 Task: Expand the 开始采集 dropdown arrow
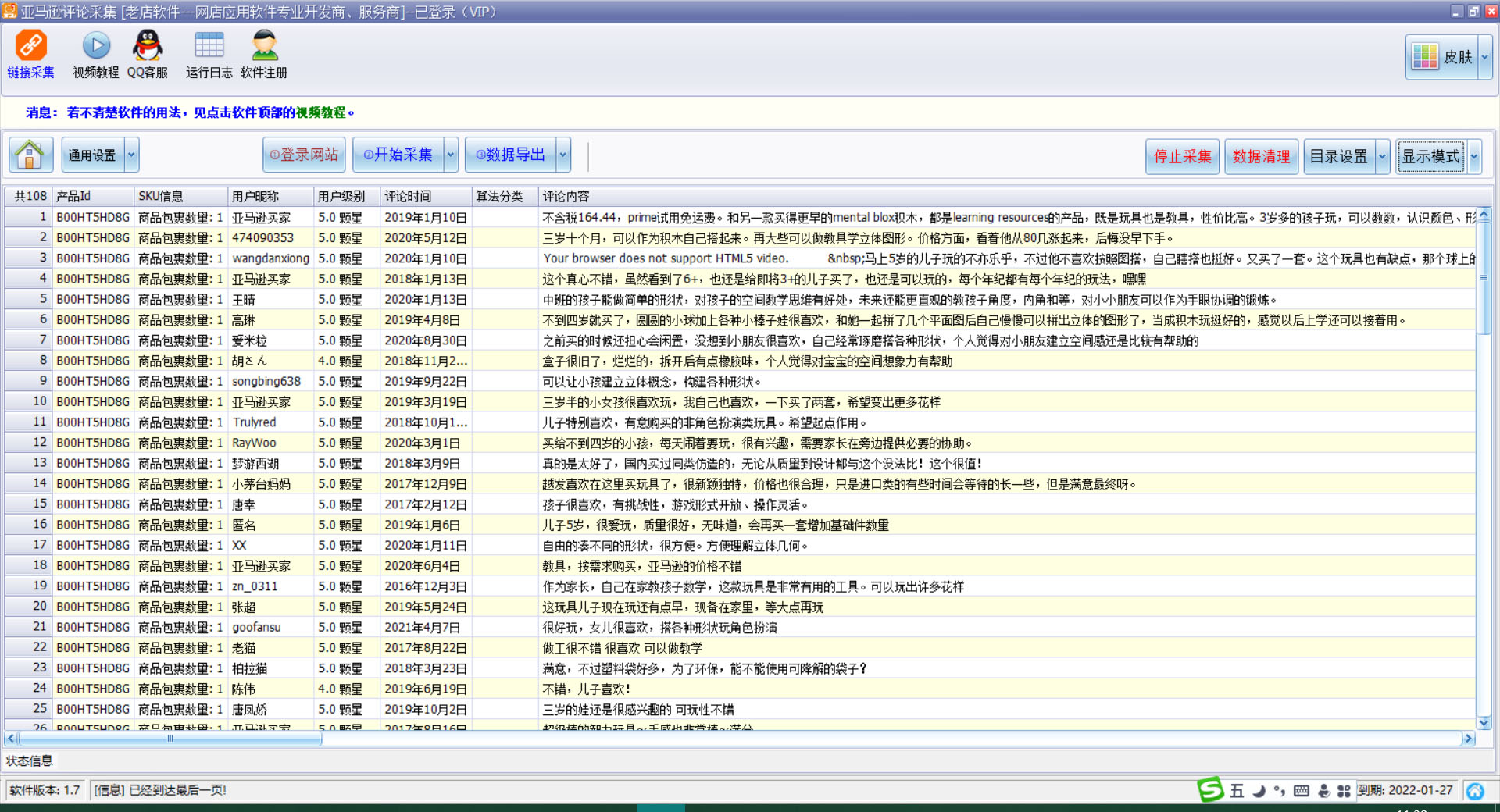pyautogui.click(x=450, y=155)
